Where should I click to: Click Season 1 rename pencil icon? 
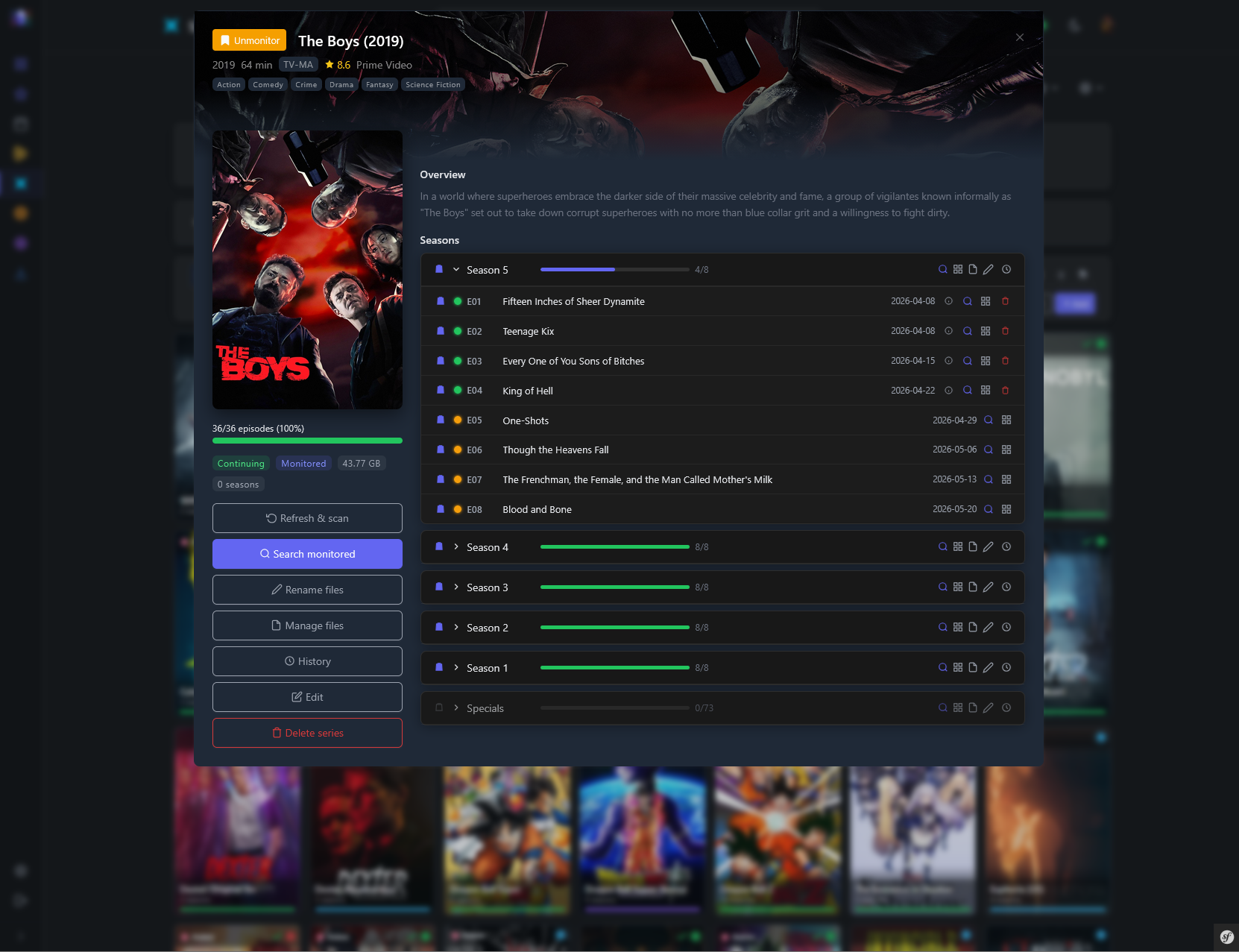coord(989,667)
